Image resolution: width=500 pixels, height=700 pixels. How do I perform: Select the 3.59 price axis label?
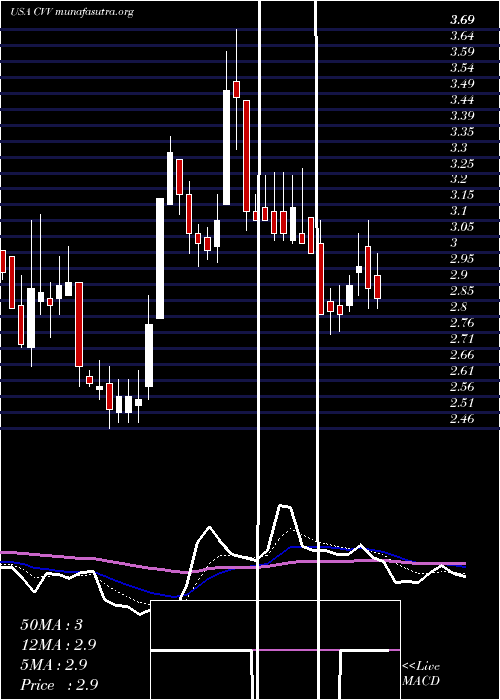462,52
